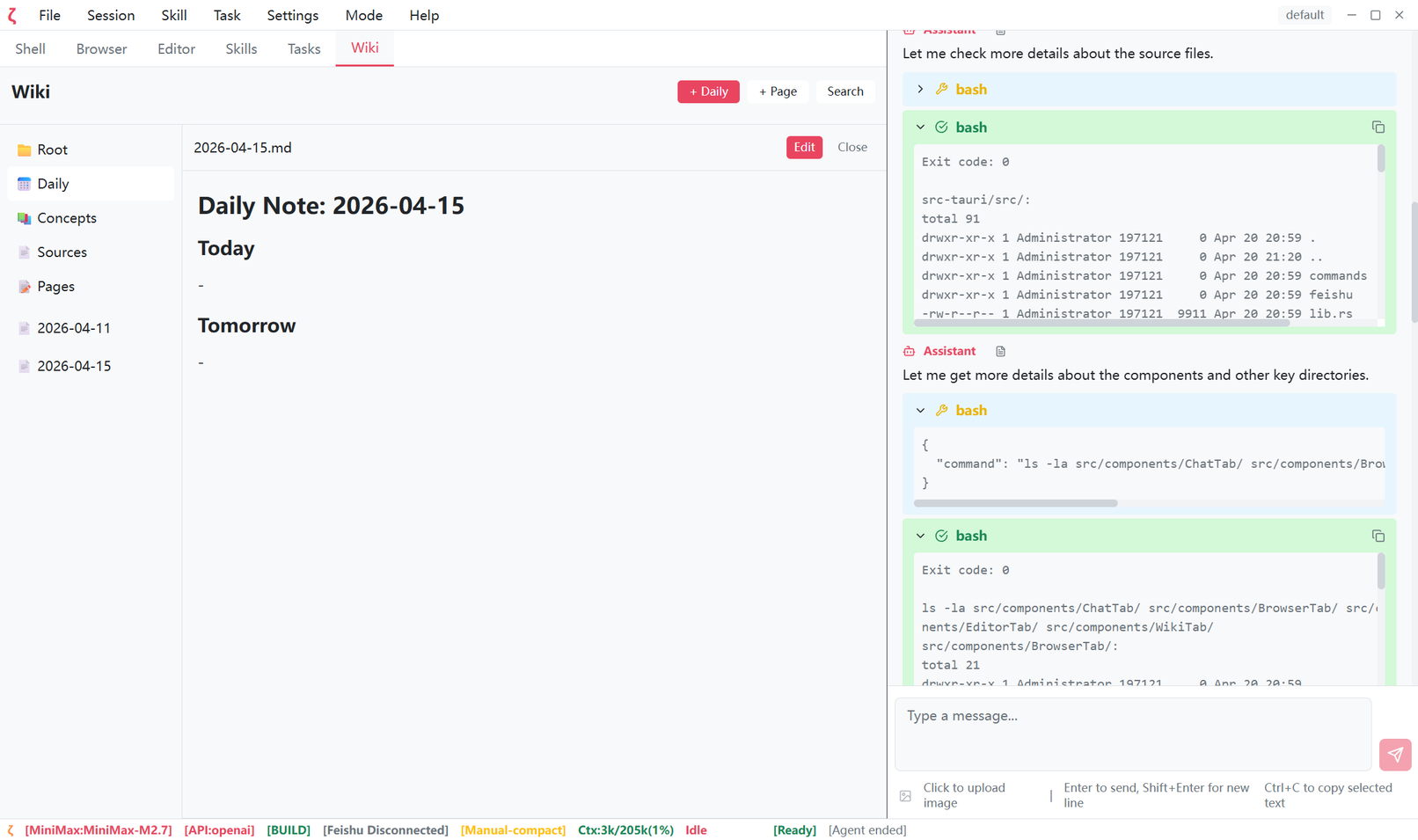Switch to the Browser tab
This screenshot has height=840, width=1418.
pos(101,48)
